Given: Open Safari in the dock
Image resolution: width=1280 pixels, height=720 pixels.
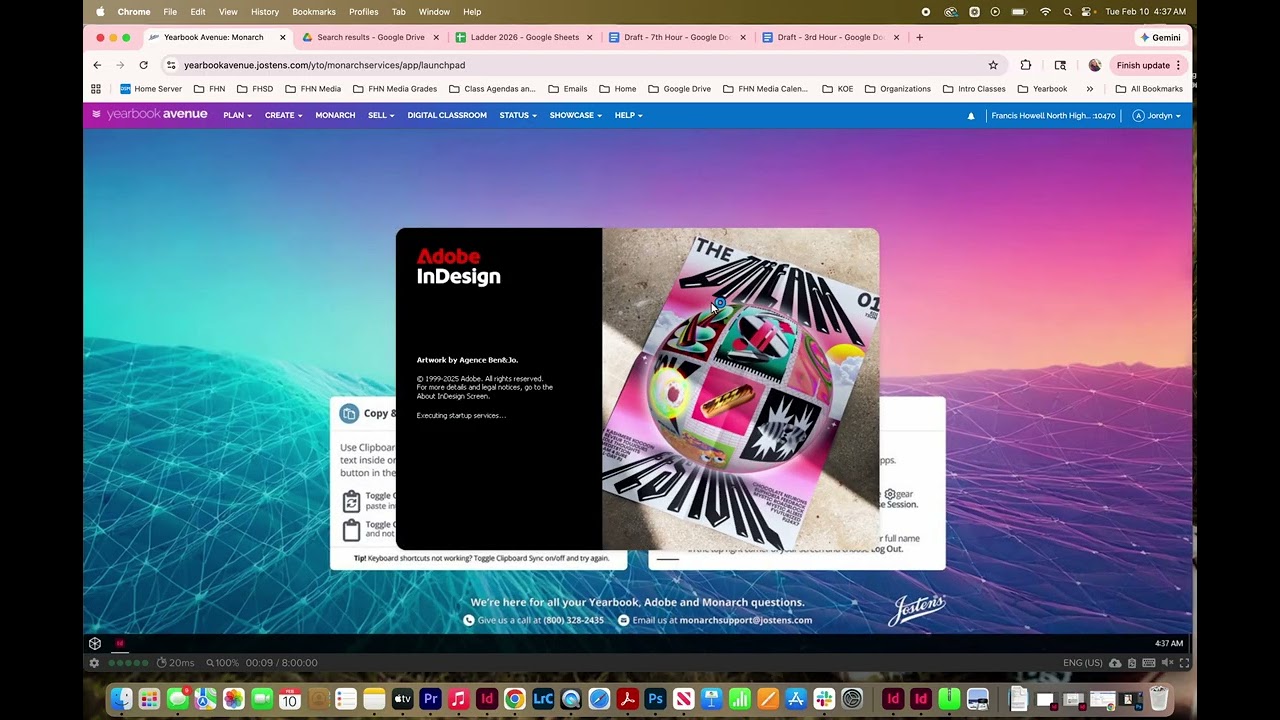Looking at the screenshot, I should [x=599, y=699].
